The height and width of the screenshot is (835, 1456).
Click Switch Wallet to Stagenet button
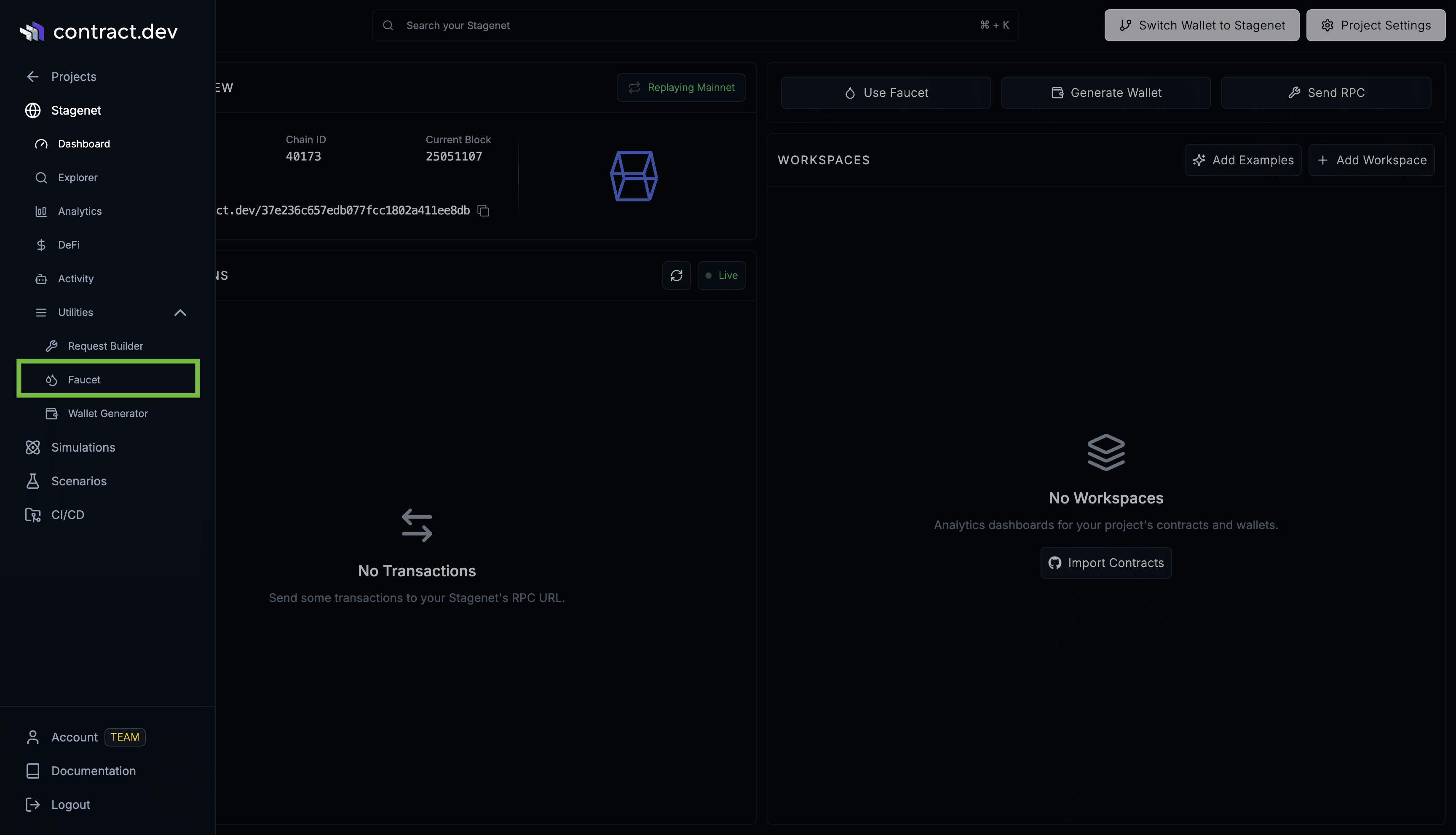point(1202,25)
